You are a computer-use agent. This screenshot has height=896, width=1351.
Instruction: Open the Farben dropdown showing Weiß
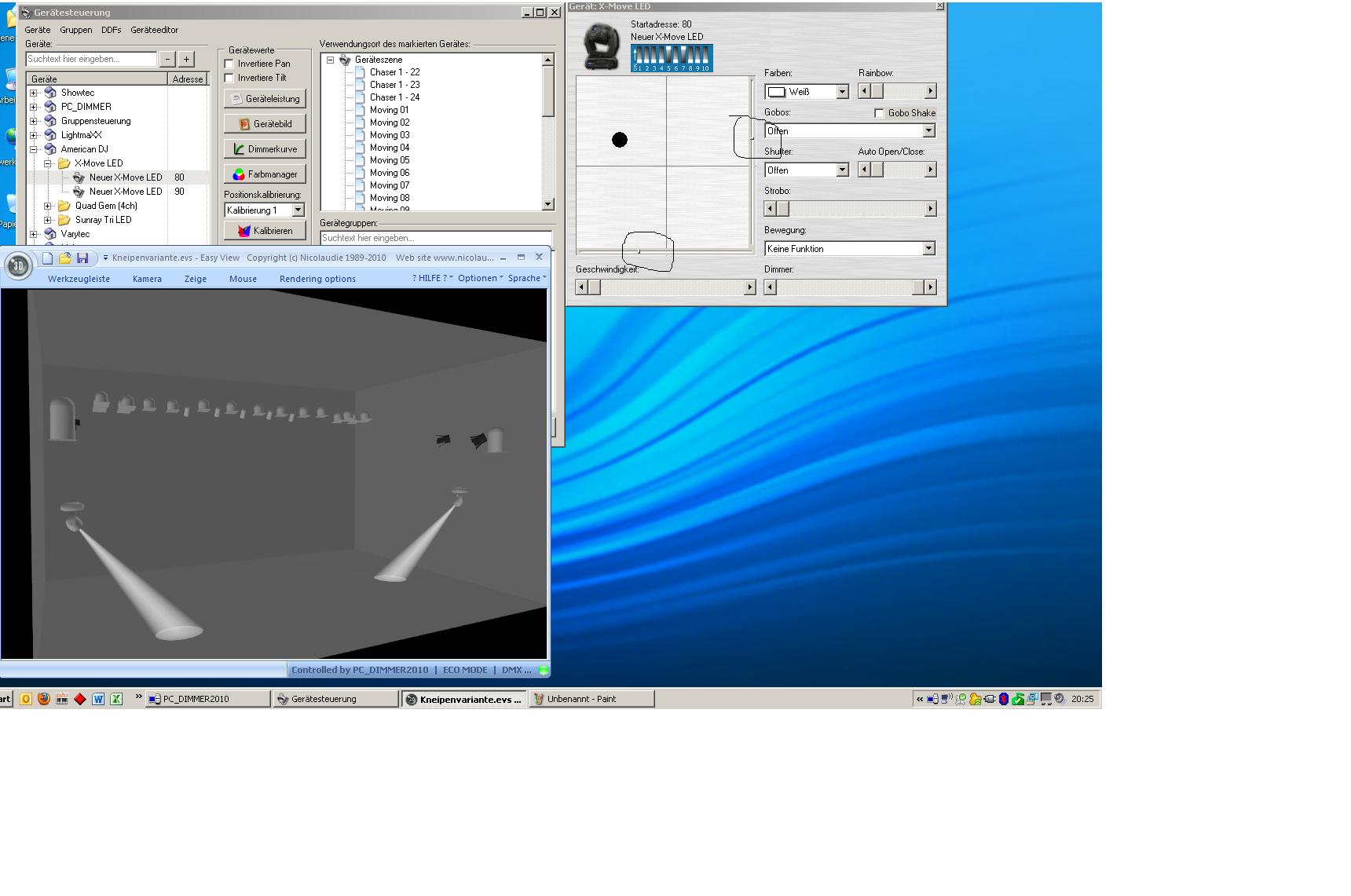click(842, 92)
